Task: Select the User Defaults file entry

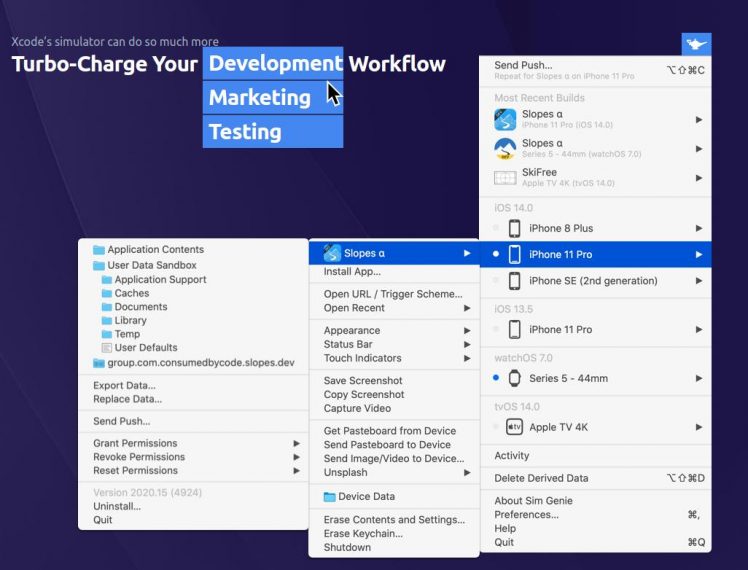Action: point(145,348)
